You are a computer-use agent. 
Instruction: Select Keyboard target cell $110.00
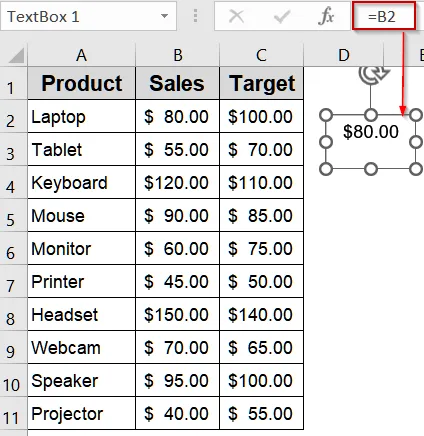(262, 182)
